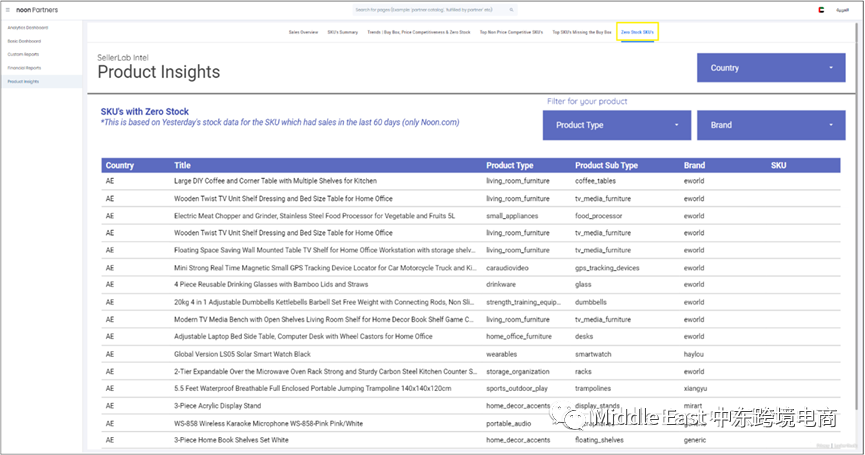Click 'sports_outdoor_play' product type cell

(517, 388)
